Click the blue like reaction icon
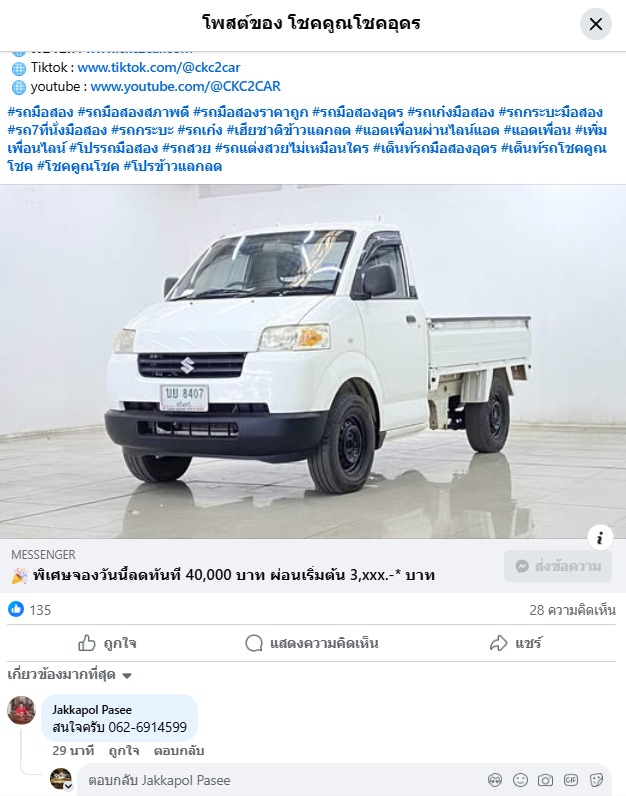This screenshot has width=626, height=796. point(16,609)
